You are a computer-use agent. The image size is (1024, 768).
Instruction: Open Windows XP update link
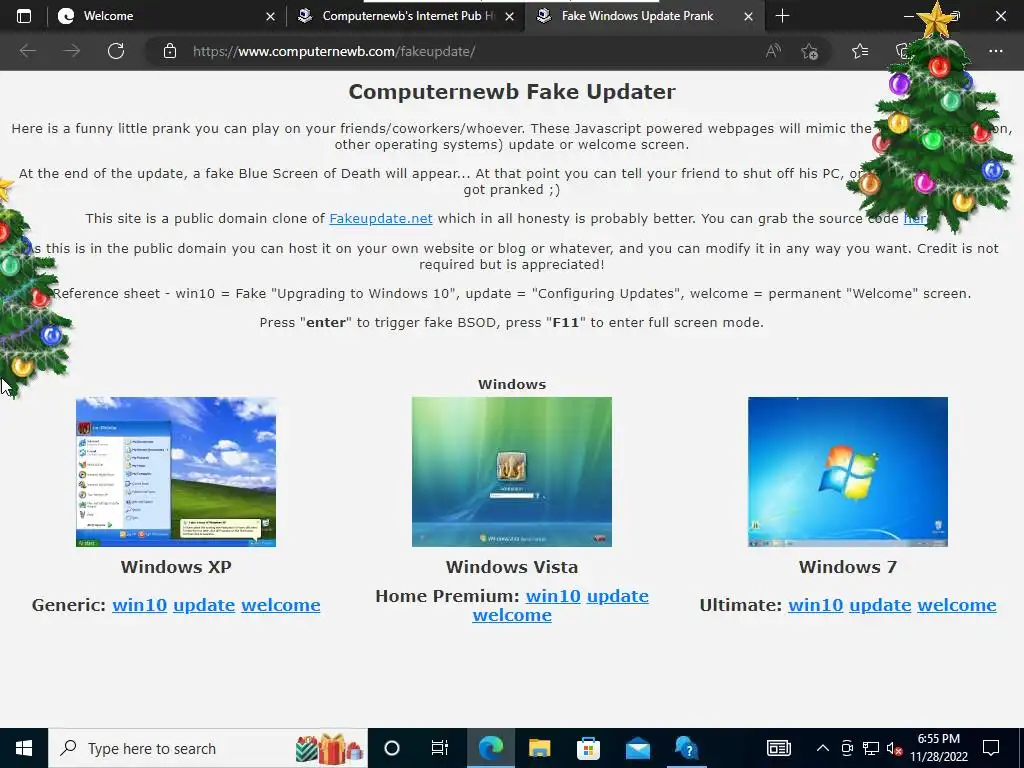coord(204,605)
